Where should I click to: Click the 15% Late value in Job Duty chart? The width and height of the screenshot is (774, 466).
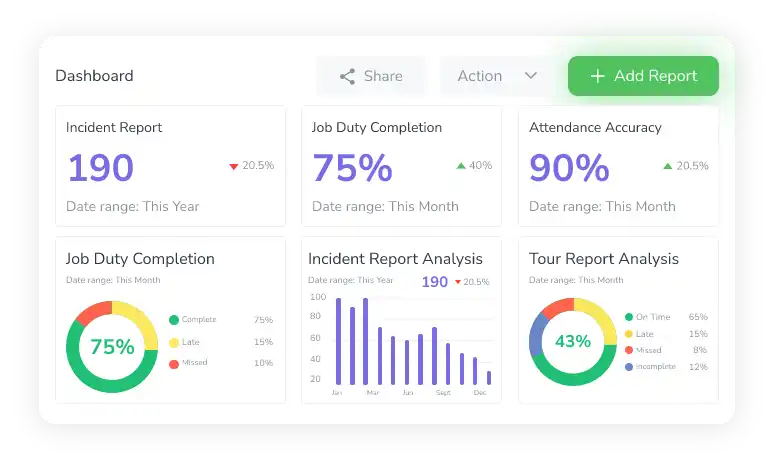tap(264, 342)
